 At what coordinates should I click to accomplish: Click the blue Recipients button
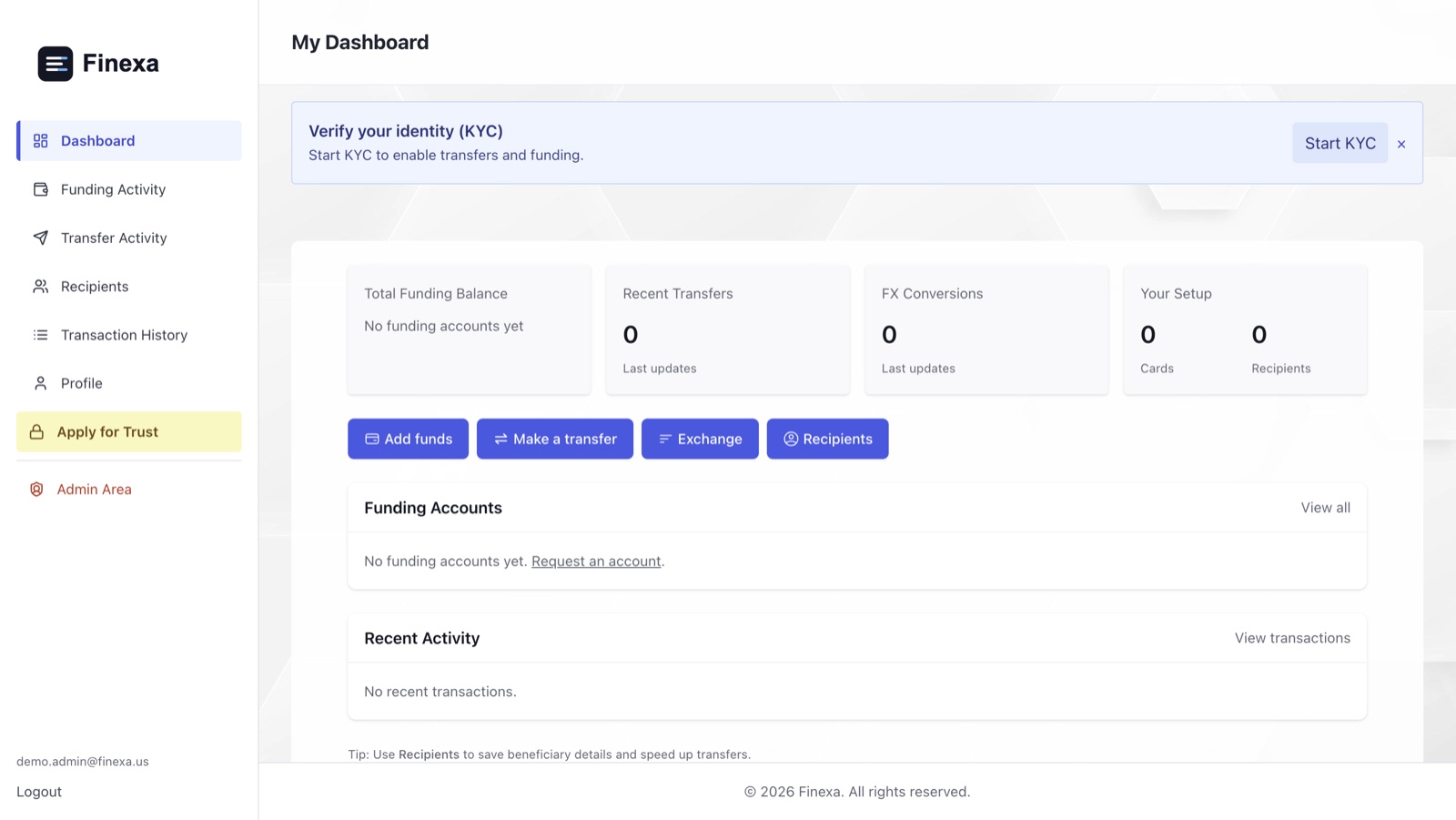coord(827,439)
